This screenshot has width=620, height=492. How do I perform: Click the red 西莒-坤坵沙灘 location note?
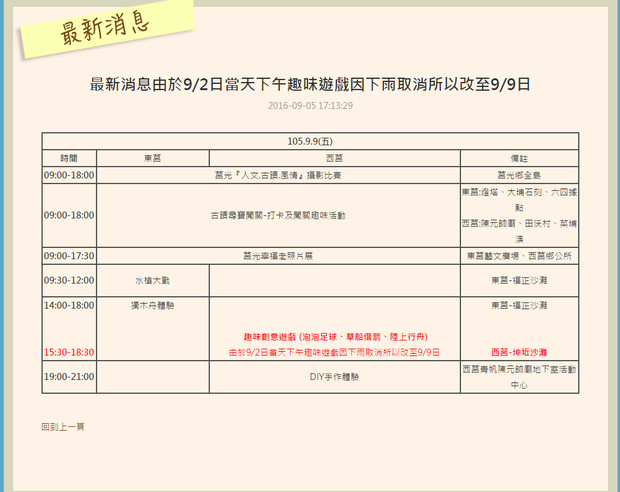pos(519,352)
